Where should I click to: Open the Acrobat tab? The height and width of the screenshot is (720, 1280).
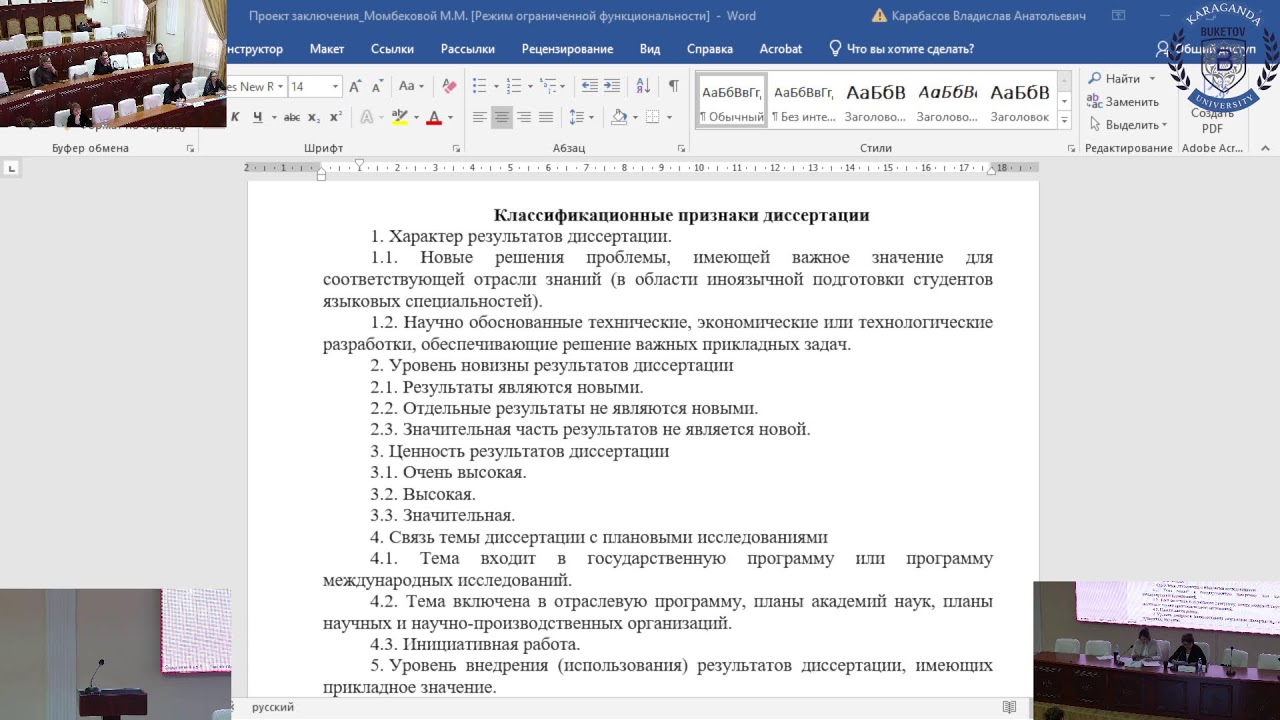781,48
